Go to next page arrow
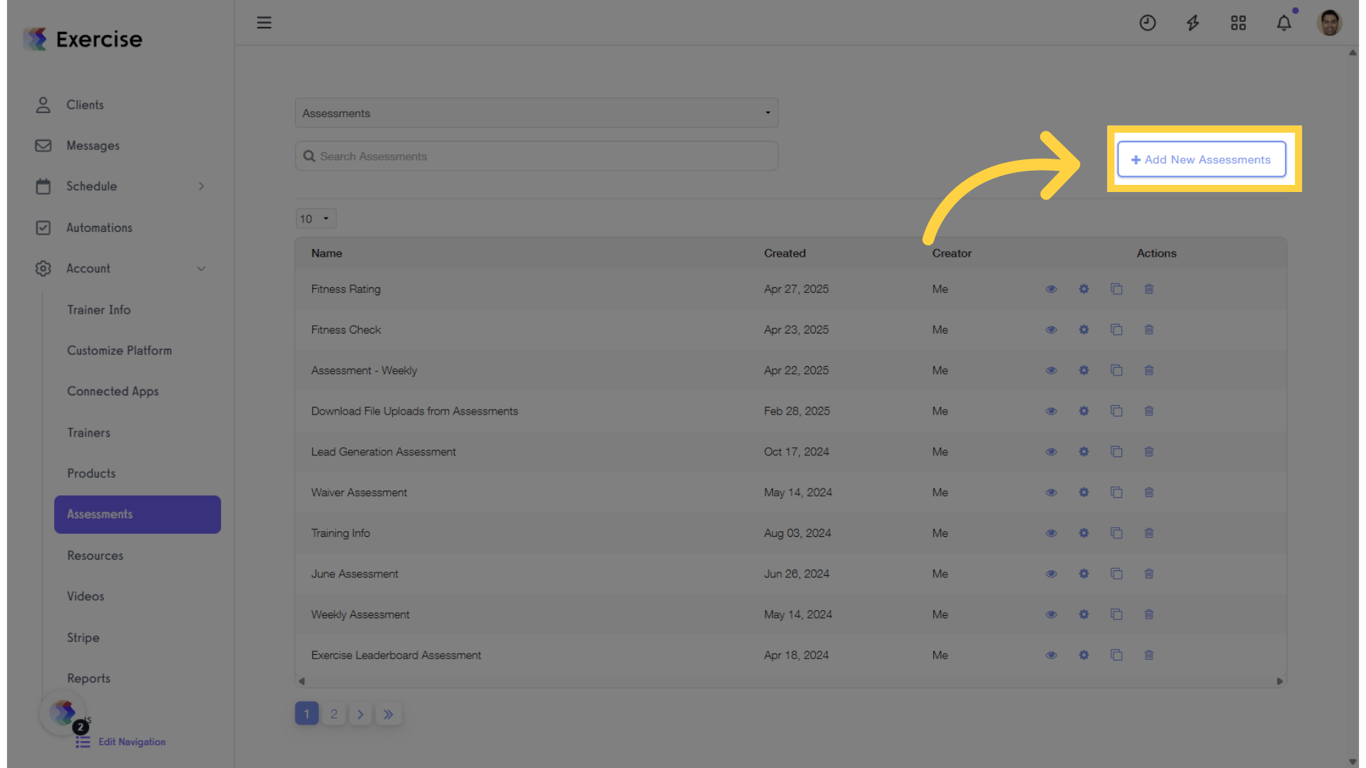 361,714
